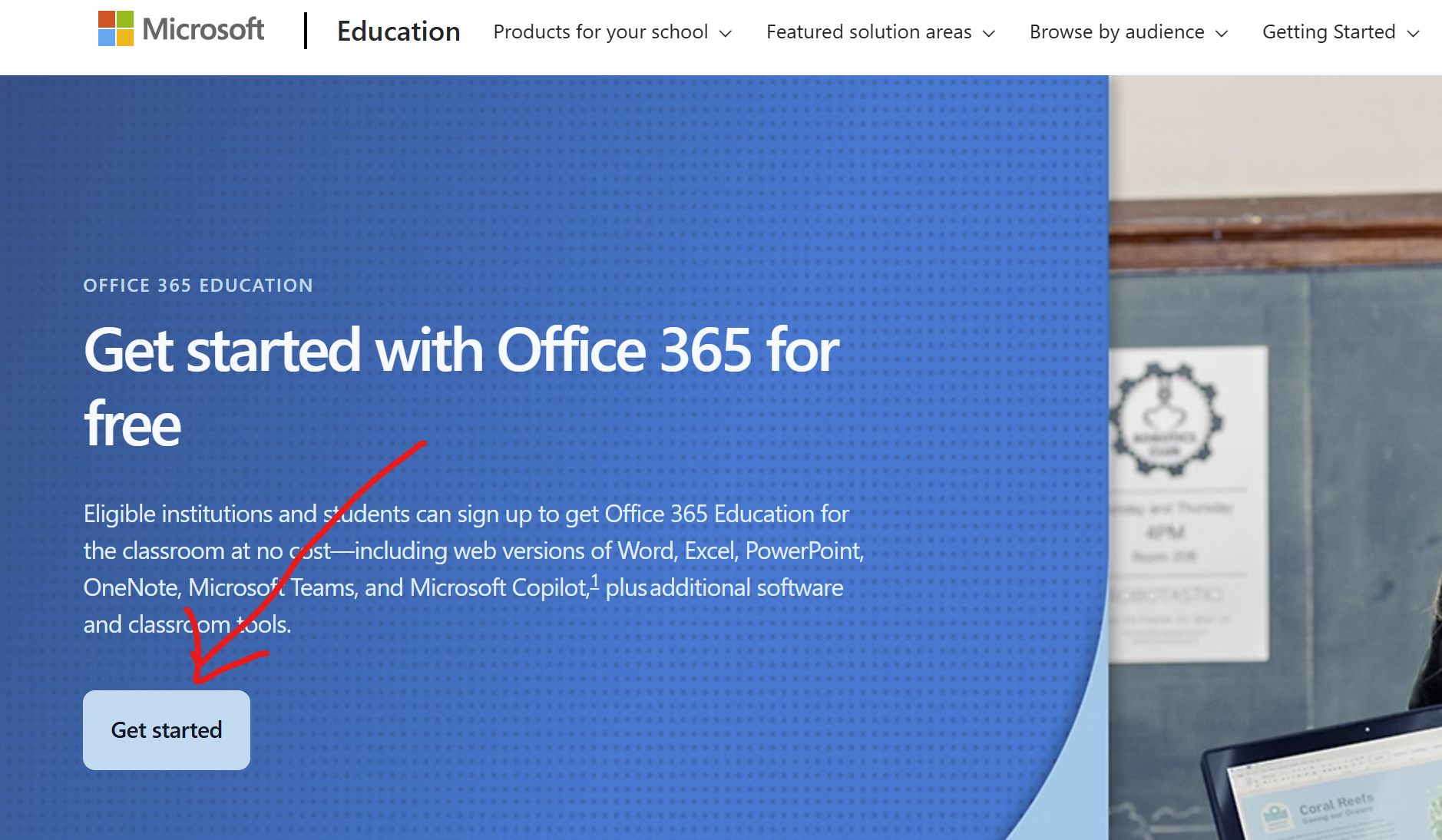Expand the Getting Started menu
The width and height of the screenshot is (1442, 840).
coord(1341,32)
